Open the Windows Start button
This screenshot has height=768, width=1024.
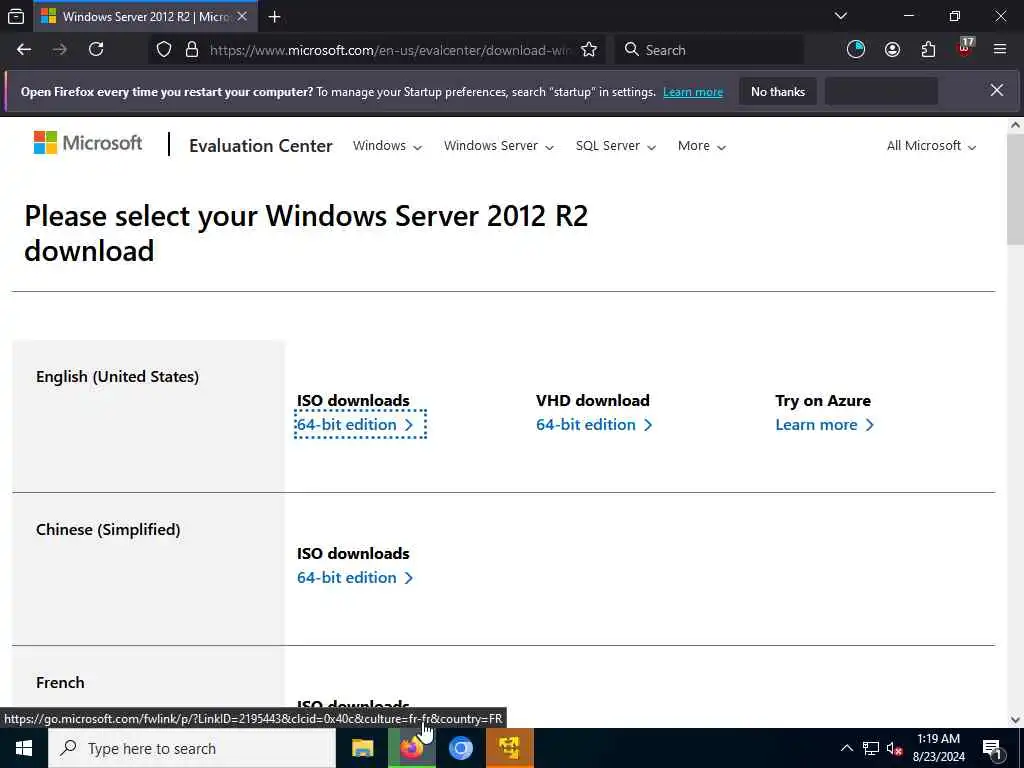pyautogui.click(x=24, y=748)
